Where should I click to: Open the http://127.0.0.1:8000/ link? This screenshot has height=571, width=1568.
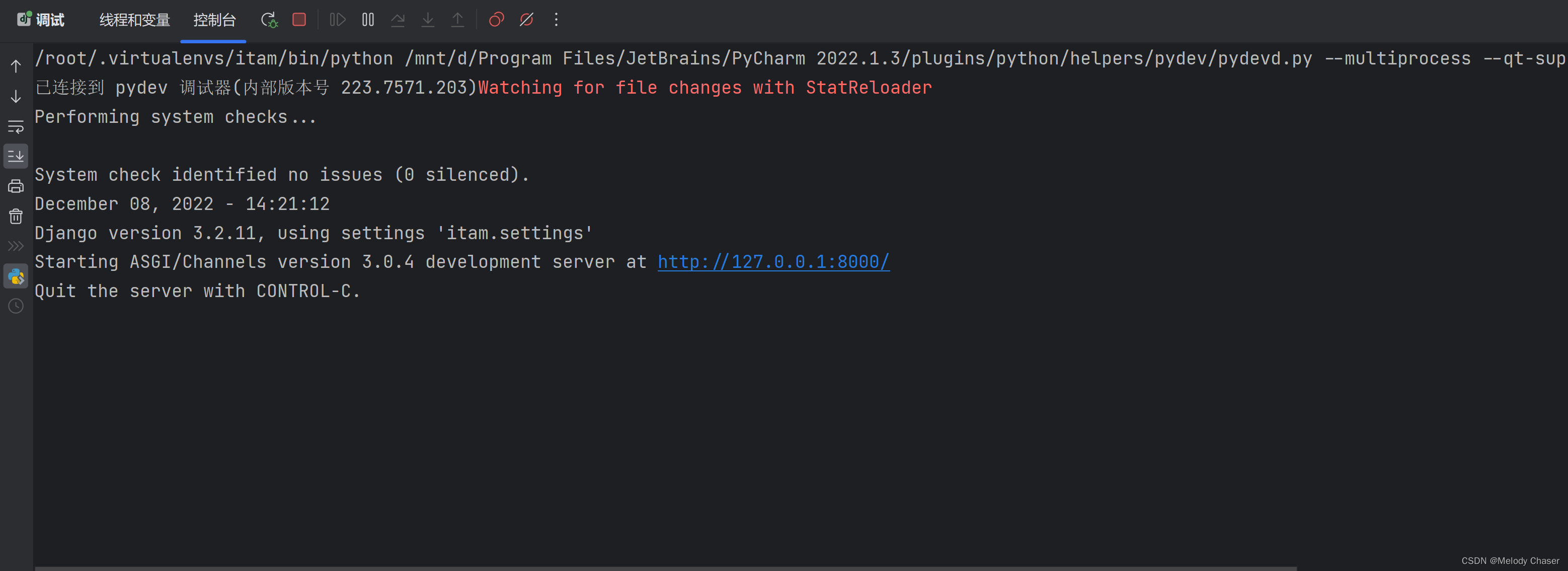point(773,262)
